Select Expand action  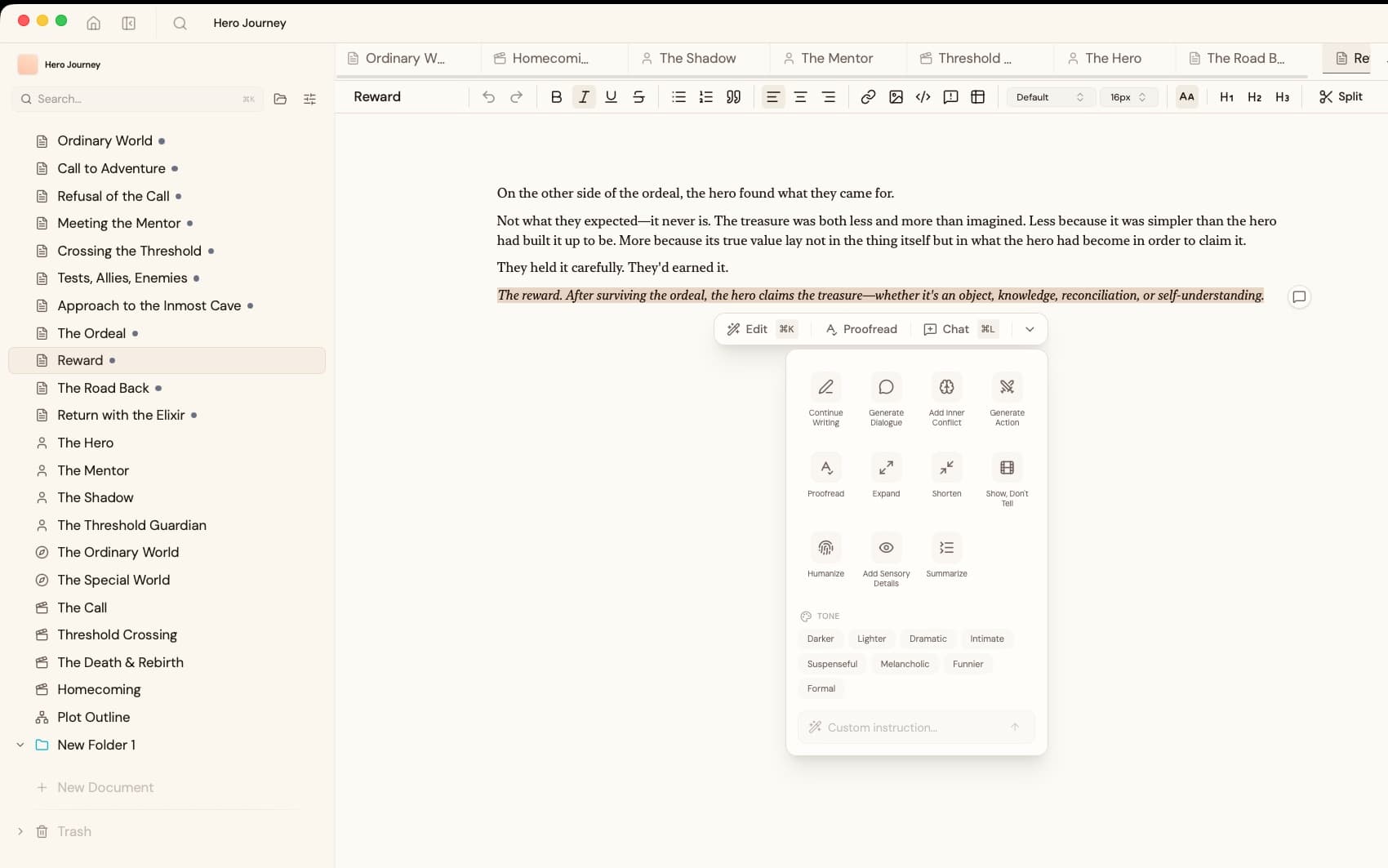pos(886,475)
